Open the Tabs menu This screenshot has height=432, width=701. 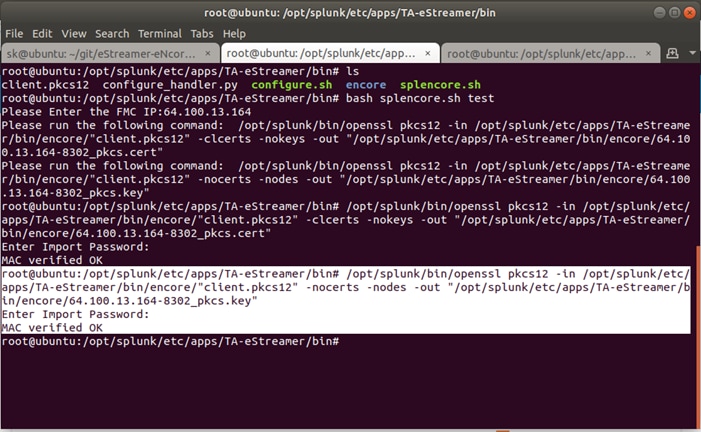(x=202, y=34)
